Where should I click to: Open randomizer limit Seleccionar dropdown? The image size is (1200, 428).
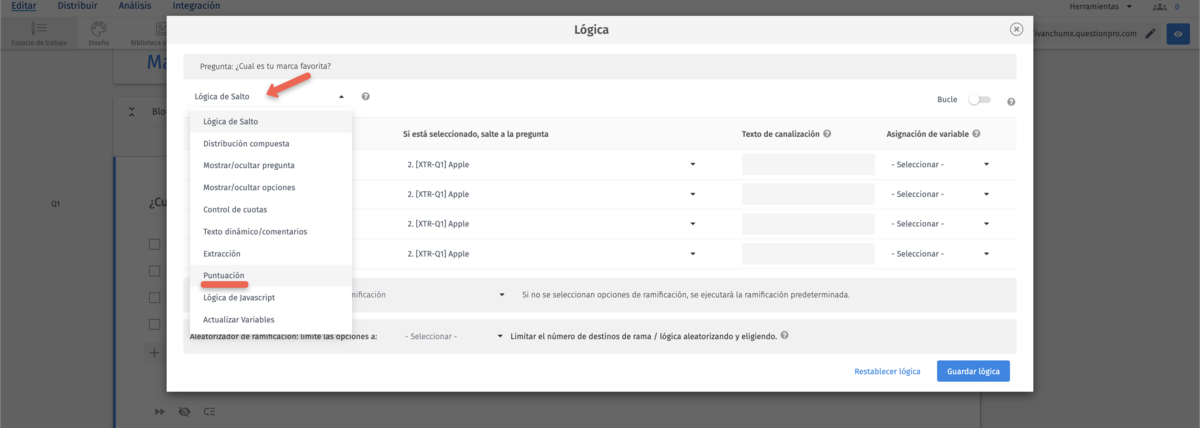pyautogui.click(x=451, y=336)
